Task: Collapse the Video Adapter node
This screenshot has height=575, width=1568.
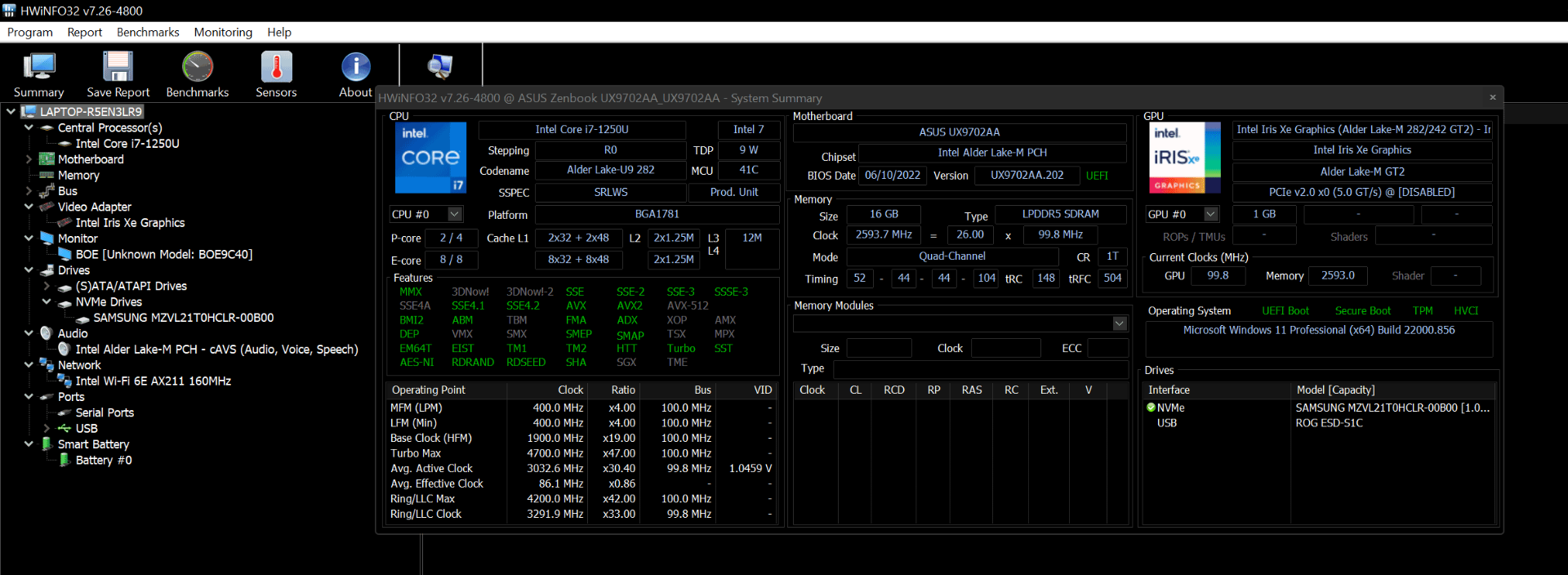Action: click(x=29, y=207)
